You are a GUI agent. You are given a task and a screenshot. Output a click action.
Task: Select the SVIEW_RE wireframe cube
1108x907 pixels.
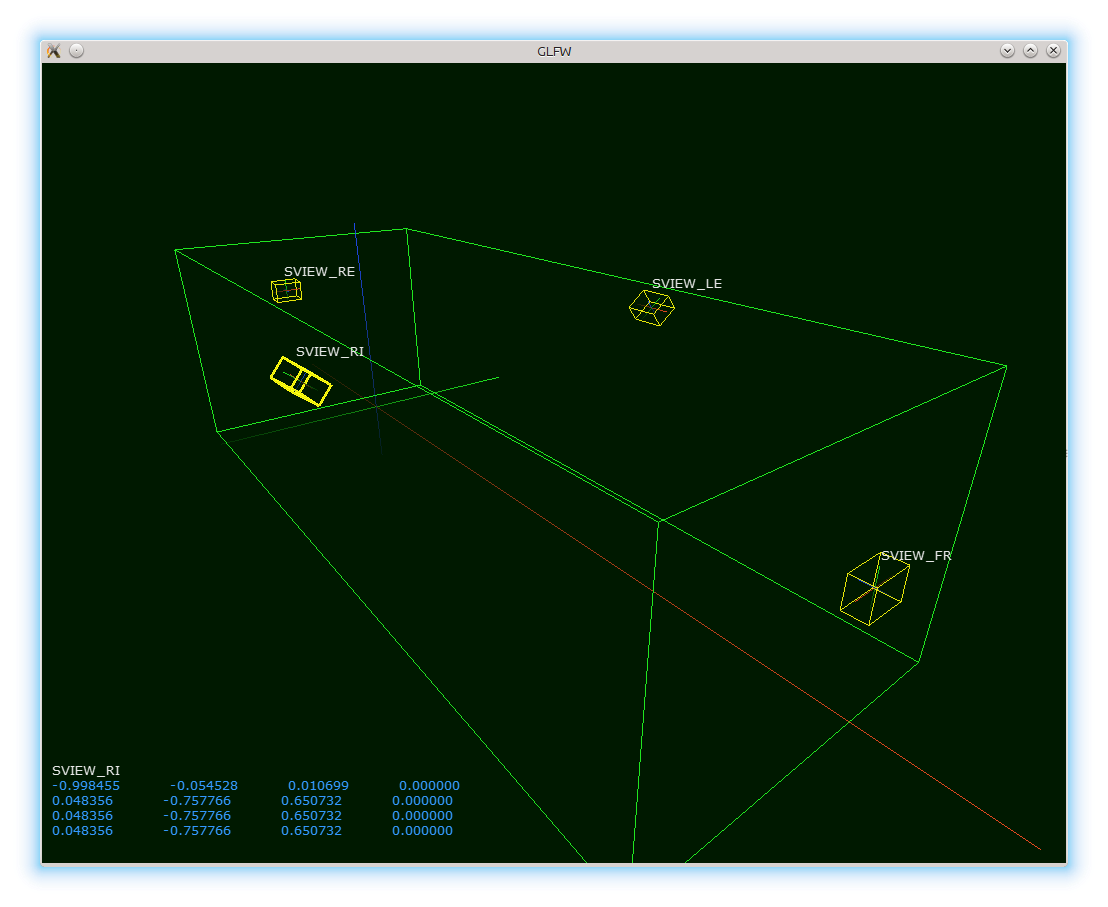click(x=286, y=290)
